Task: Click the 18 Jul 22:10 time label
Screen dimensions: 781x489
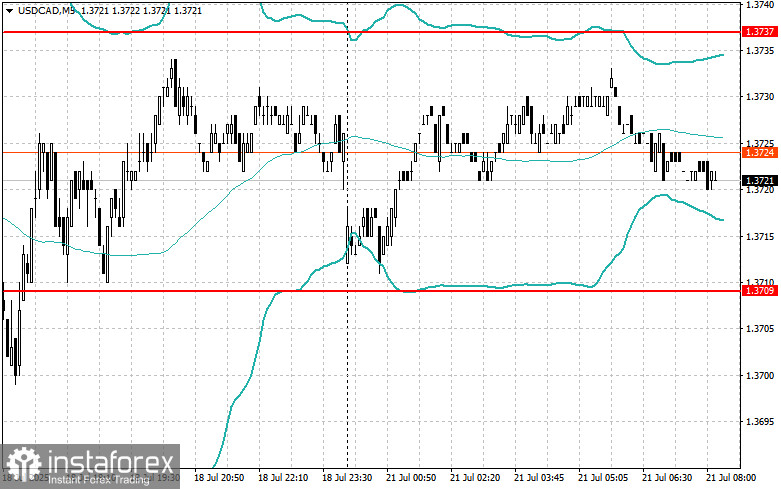Action: [283, 478]
